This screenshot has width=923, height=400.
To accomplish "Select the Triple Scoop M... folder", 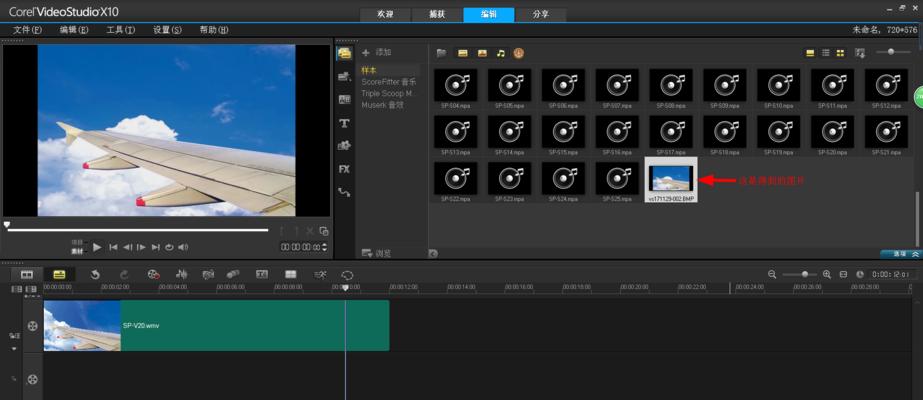I will tap(389, 94).
